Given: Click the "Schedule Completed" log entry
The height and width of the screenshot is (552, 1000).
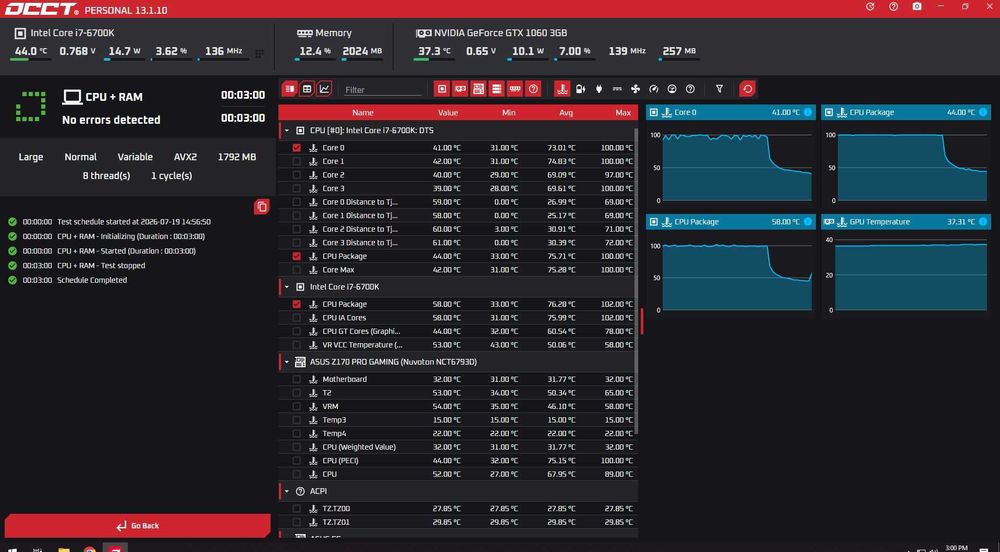Looking at the screenshot, I should click(x=92, y=280).
